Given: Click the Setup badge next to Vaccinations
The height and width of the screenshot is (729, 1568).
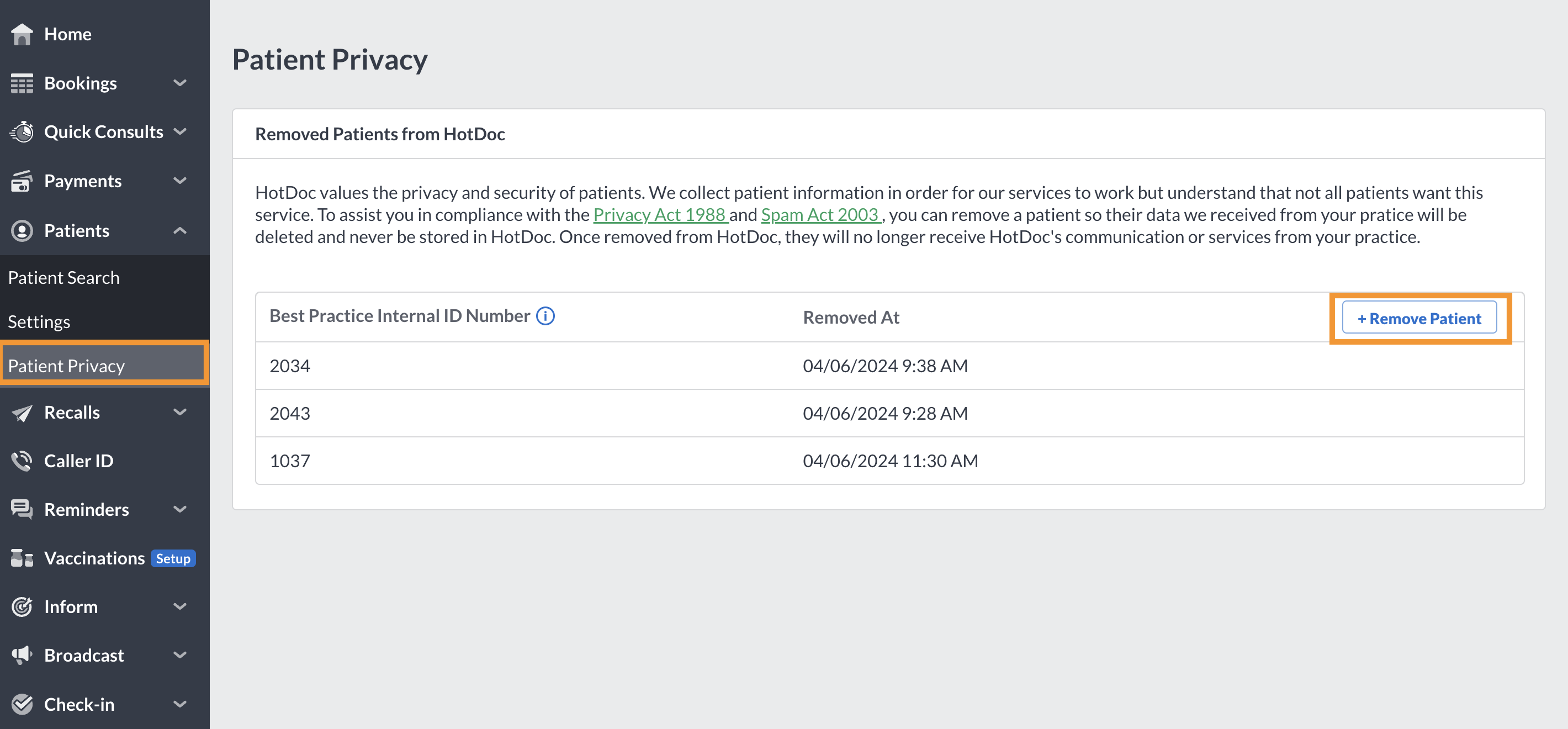Looking at the screenshot, I should click(x=172, y=558).
